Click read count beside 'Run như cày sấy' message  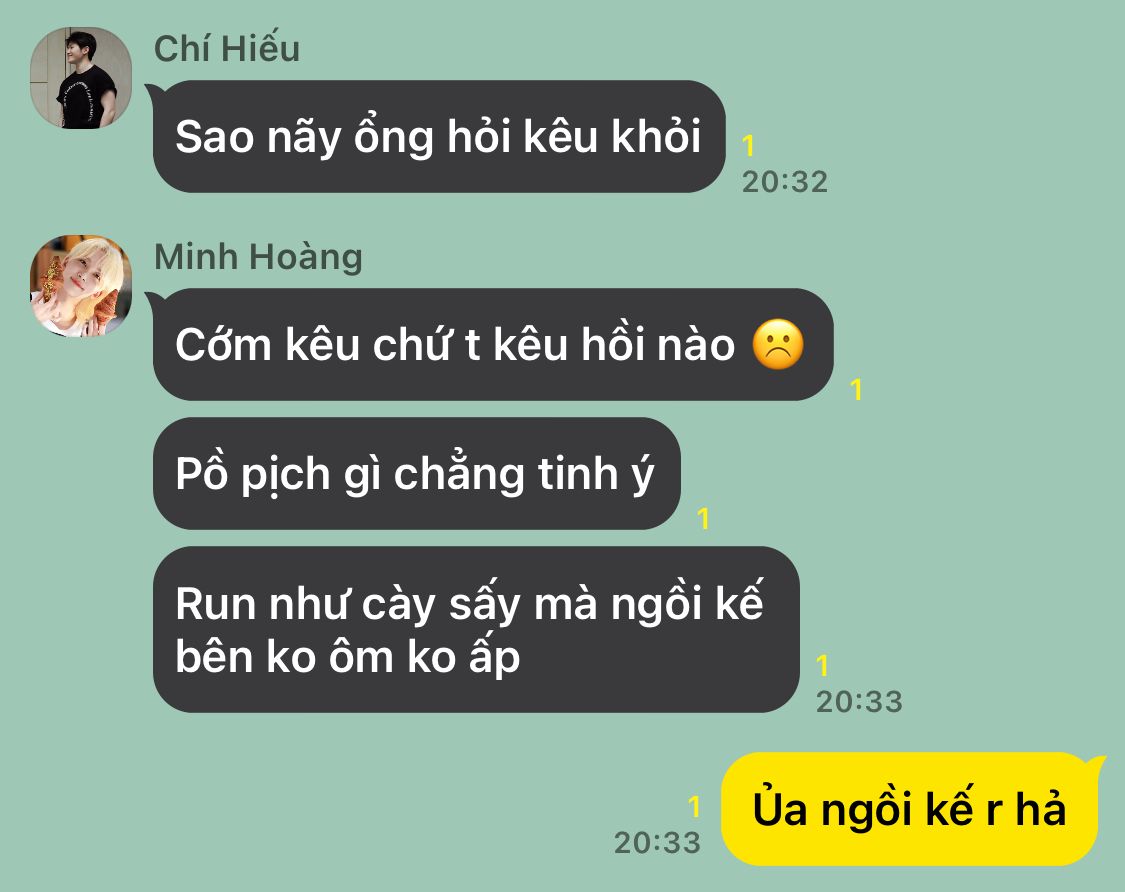point(822,665)
